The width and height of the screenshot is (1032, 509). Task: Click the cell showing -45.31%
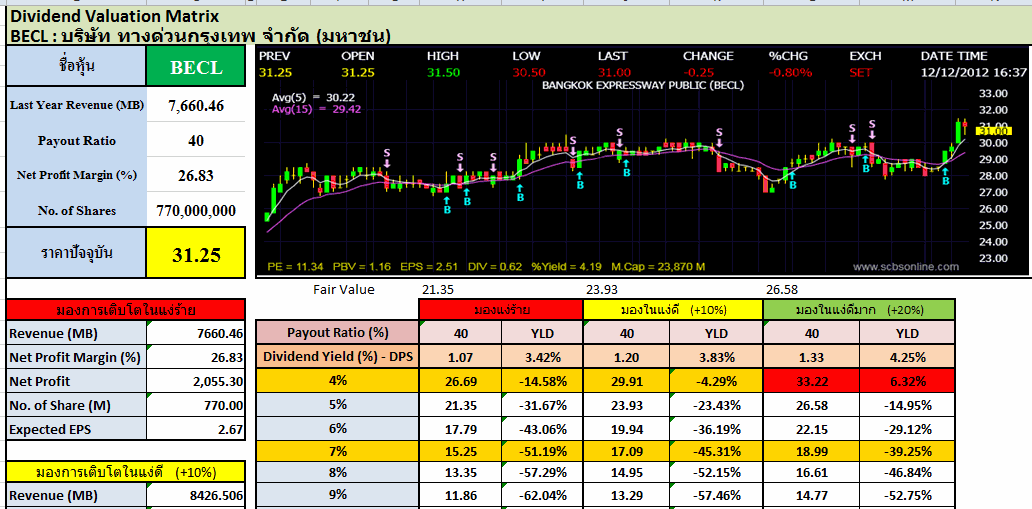point(715,452)
